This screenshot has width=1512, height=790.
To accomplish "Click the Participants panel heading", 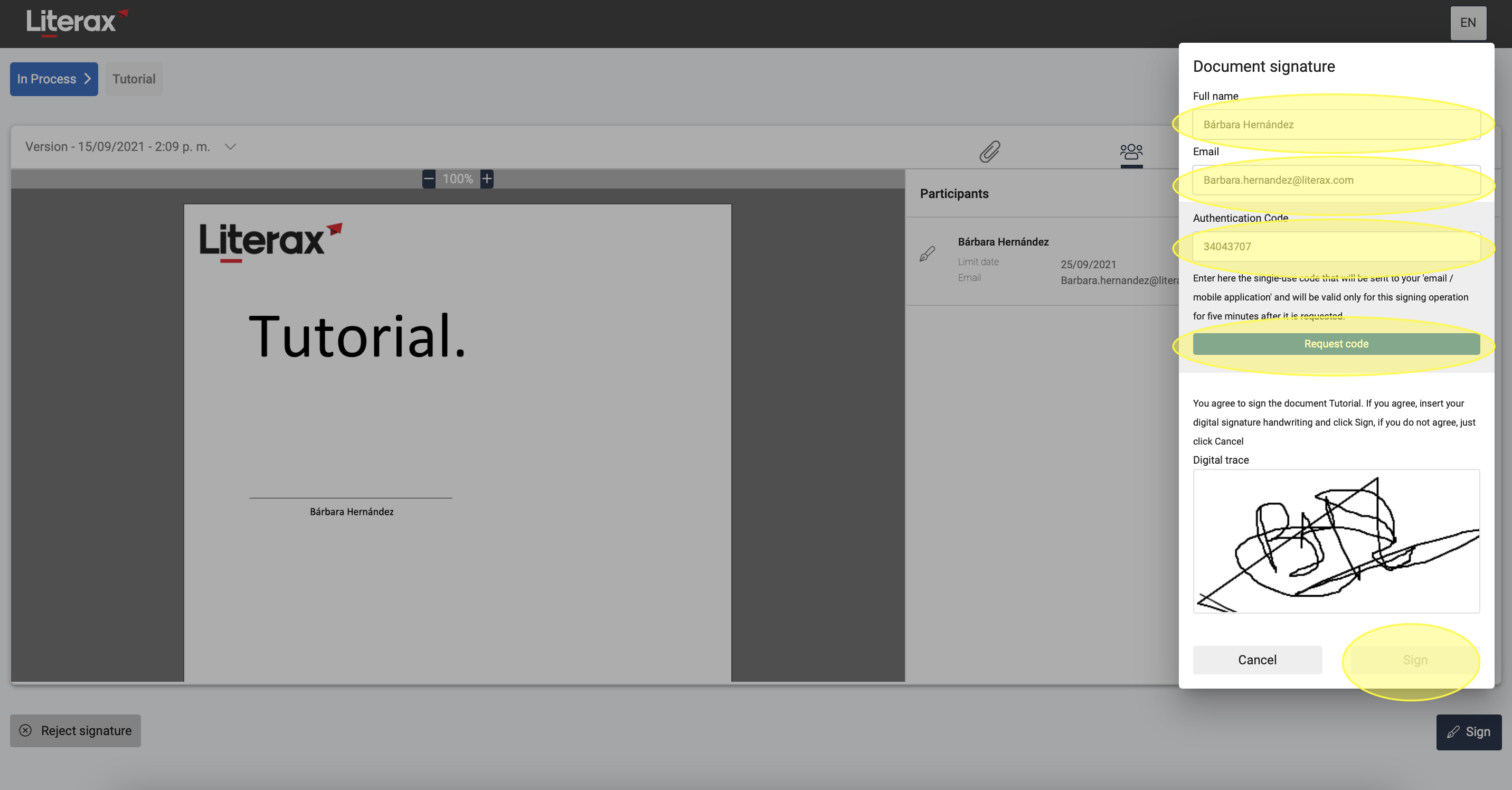I will click(954, 194).
